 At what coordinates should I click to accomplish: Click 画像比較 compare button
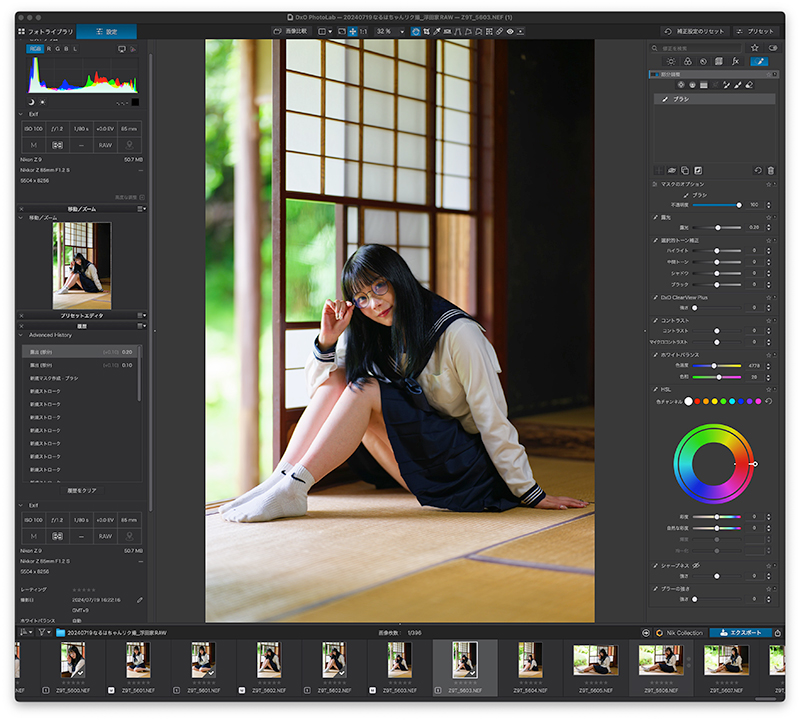291,31
